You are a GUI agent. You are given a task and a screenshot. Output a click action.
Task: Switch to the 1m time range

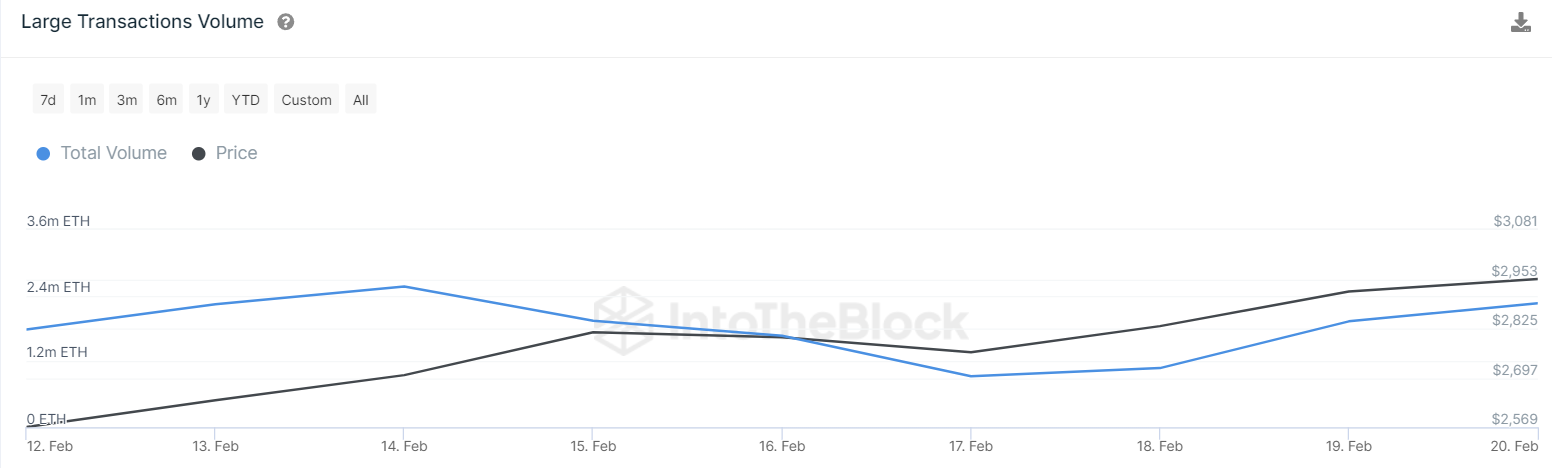coord(87,100)
